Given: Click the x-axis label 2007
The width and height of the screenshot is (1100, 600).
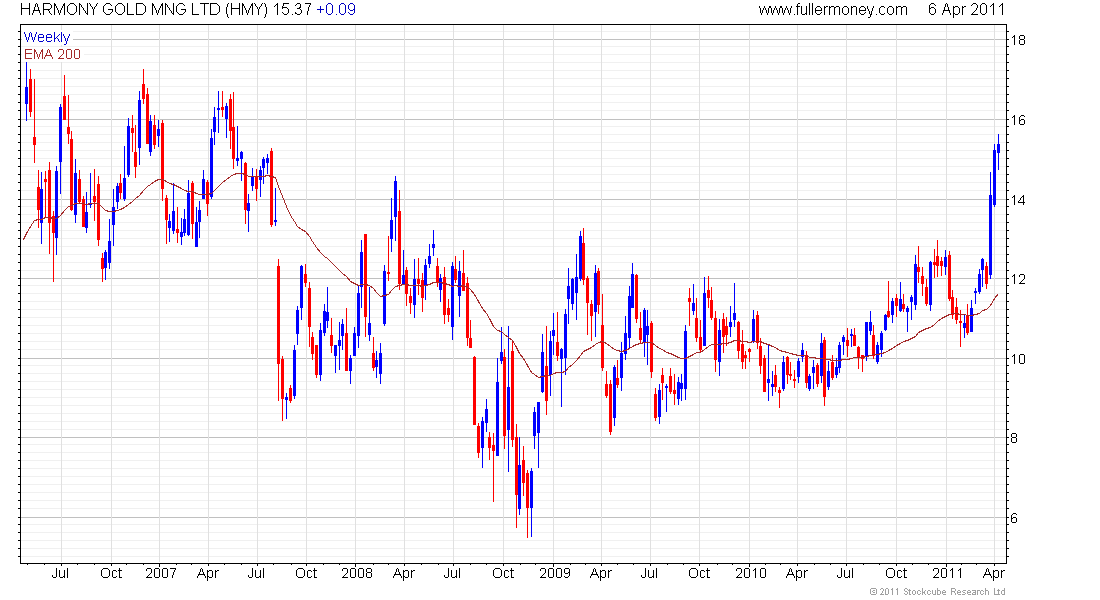Looking at the screenshot, I should pyautogui.click(x=161, y=573).
